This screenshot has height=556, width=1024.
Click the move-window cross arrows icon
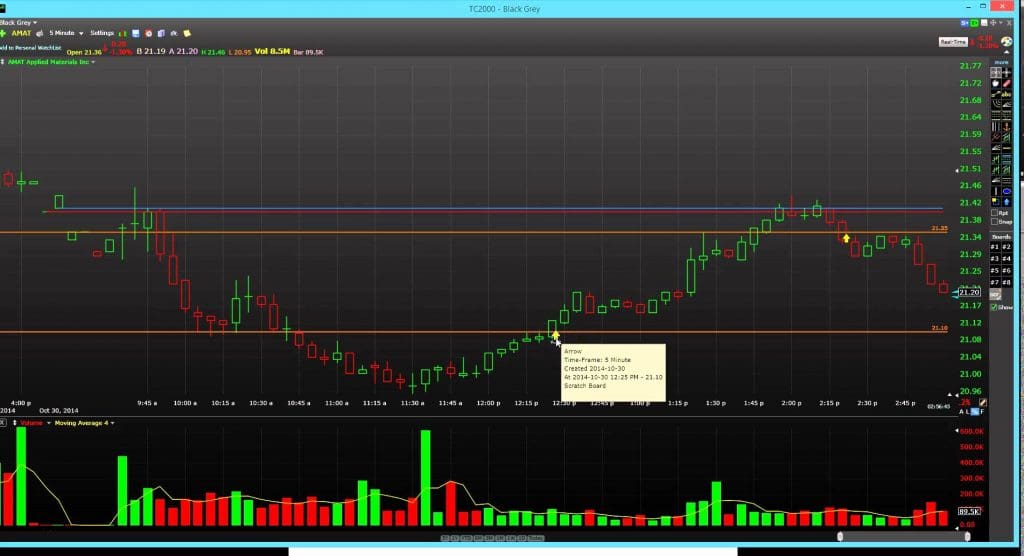click(x=993, y=23)
